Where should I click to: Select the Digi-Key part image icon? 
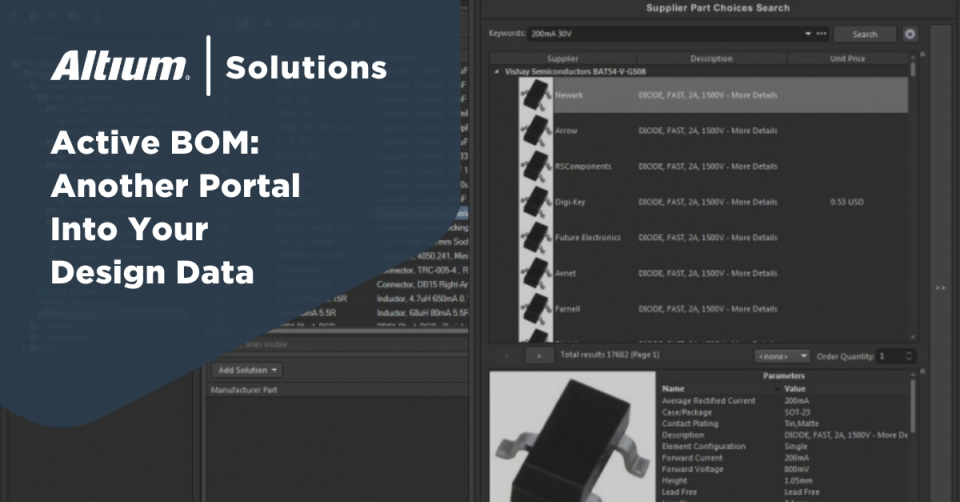pyautogui.click(x=535, y=202)
